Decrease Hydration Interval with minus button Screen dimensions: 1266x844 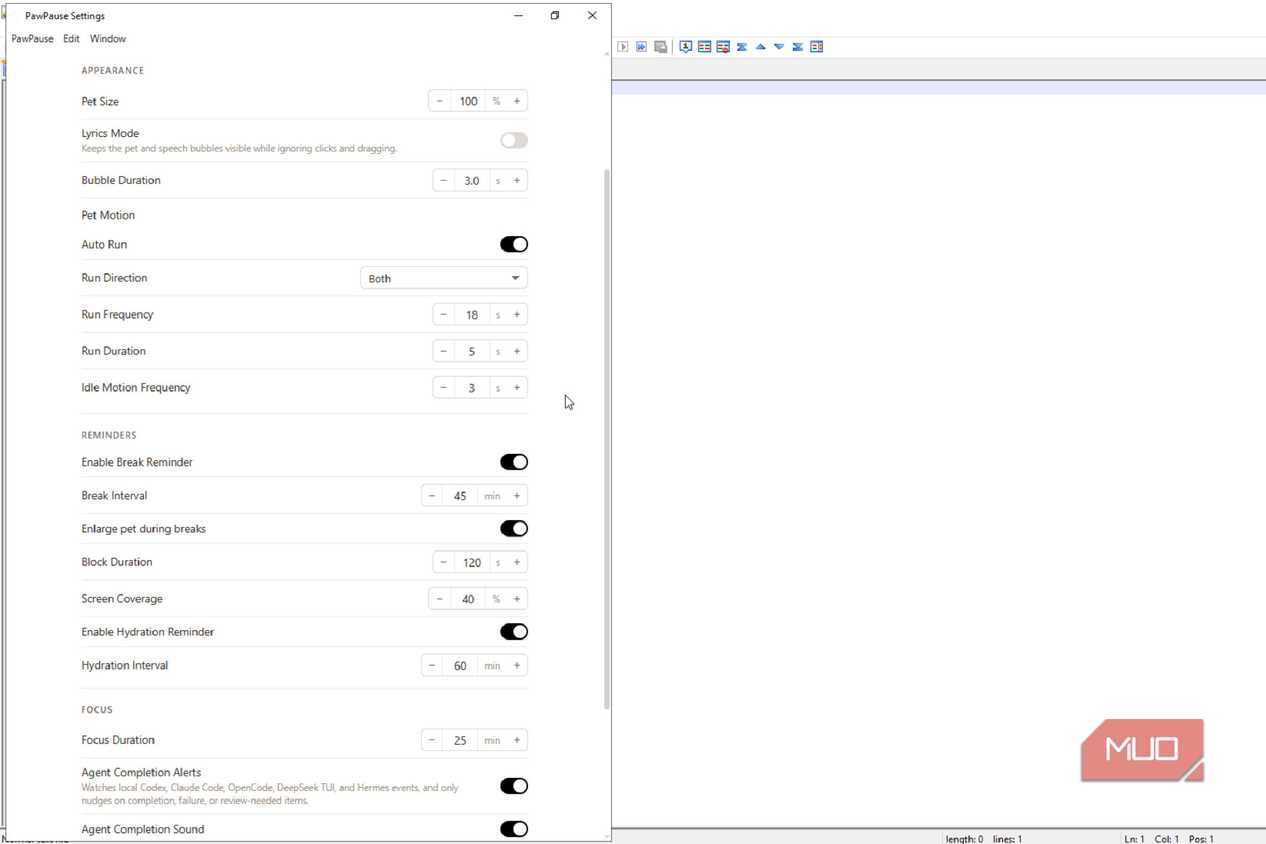click(x=432, y=666)
